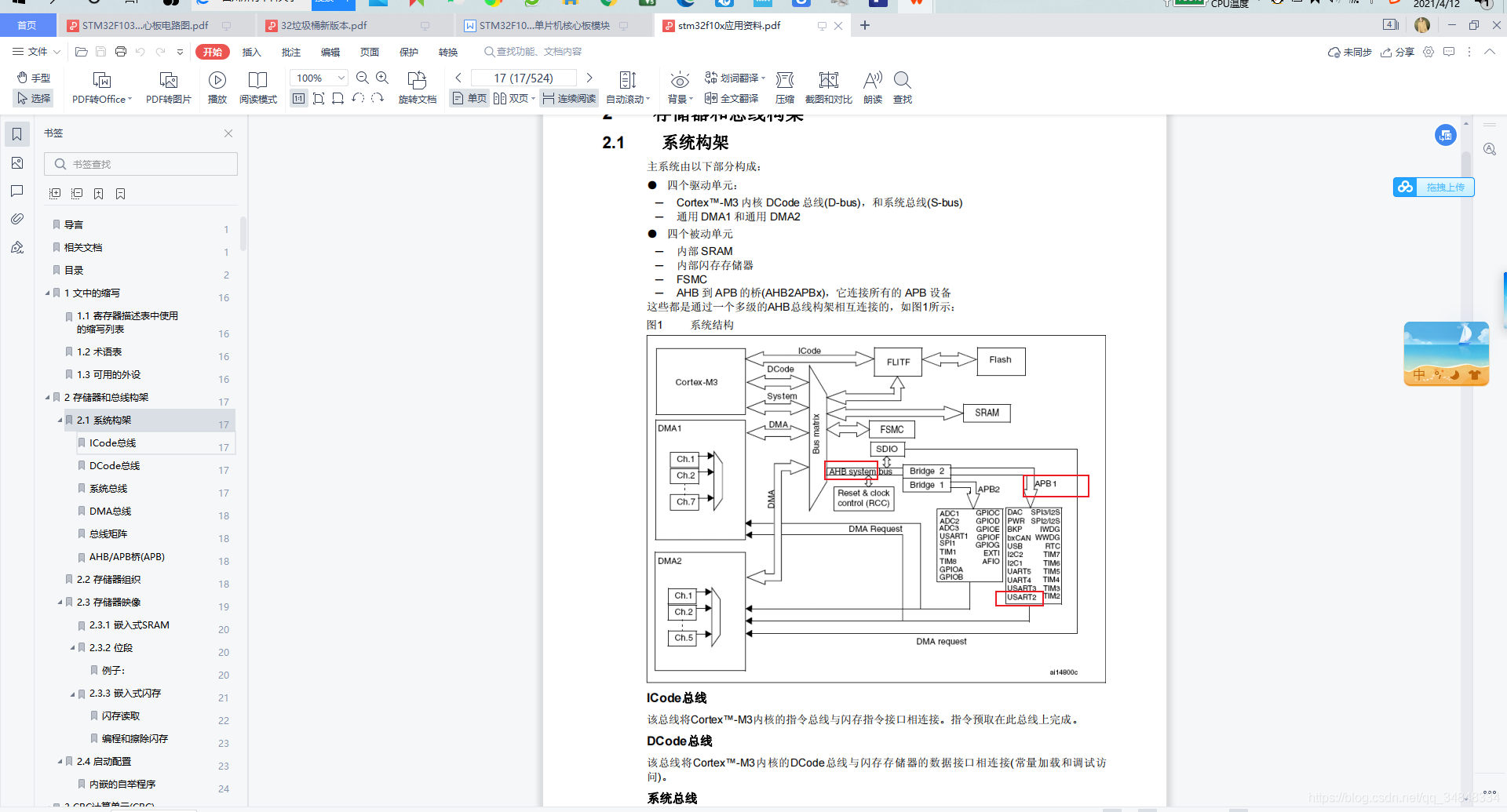Image resolution: width=1507 pixels, height=812 pixels.
Task: Switch to the 插入 ribbon tab
Action: point(251,52)
